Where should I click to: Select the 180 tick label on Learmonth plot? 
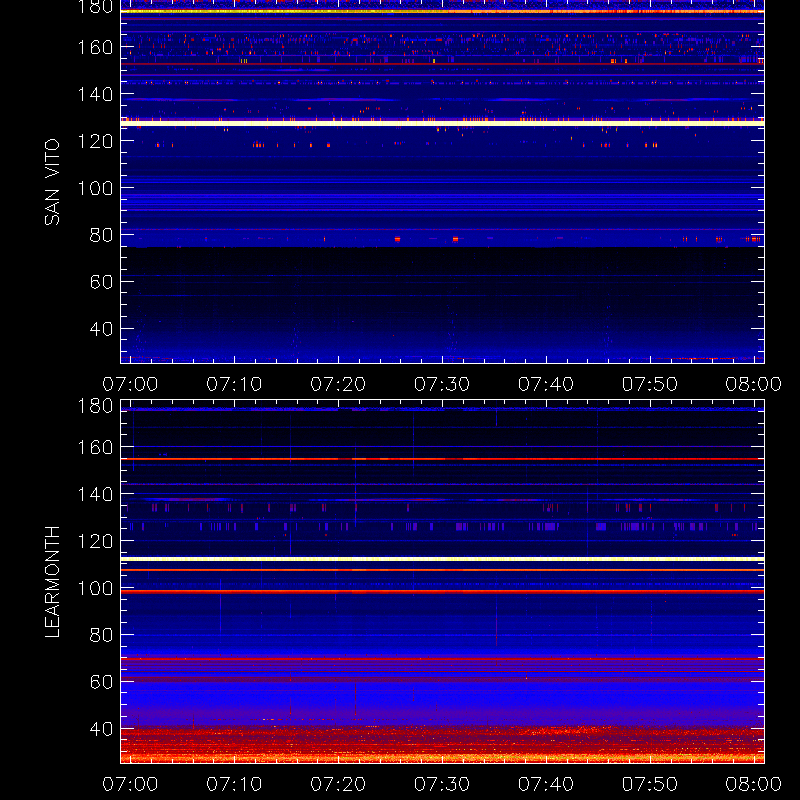[95, 406]
